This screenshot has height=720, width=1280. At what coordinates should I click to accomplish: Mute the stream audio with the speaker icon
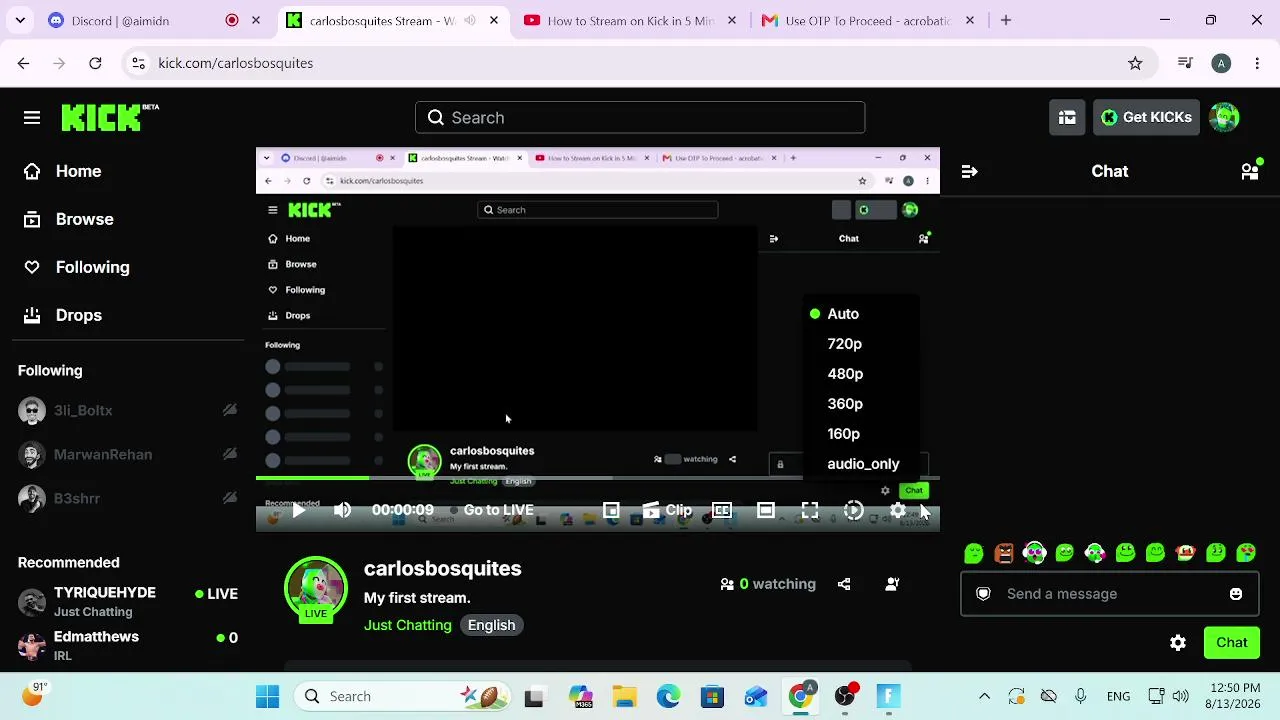[343, 510]
